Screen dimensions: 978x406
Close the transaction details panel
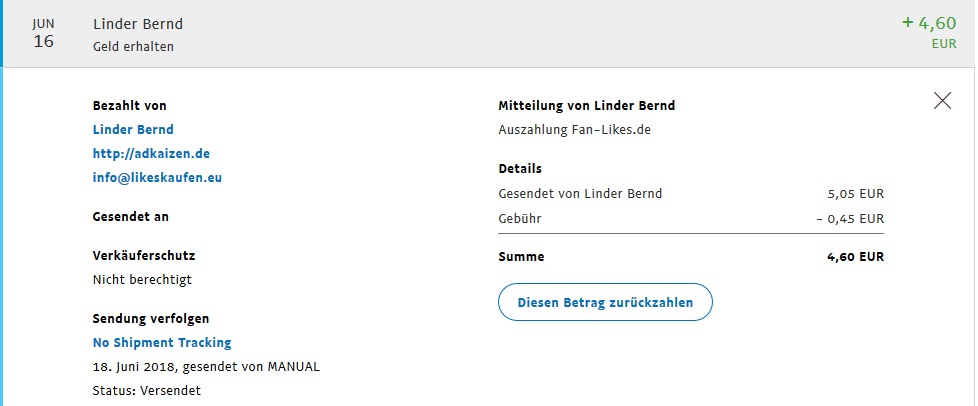942,100
